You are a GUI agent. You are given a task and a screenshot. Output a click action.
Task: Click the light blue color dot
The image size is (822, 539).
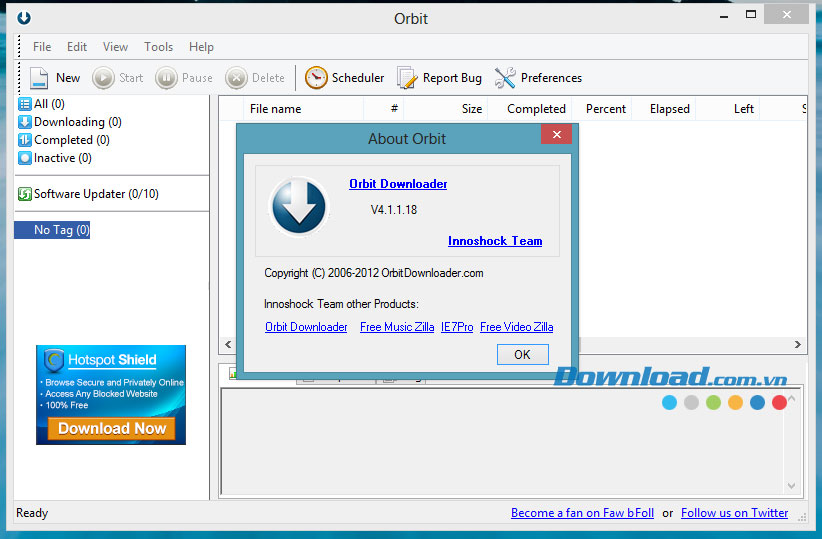669,403
